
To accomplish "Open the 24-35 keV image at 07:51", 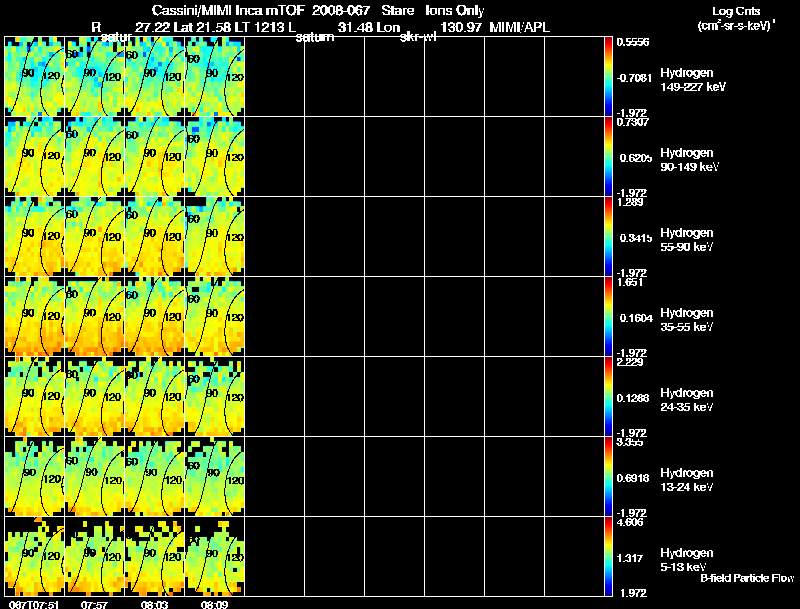I will tap(35, 397).
